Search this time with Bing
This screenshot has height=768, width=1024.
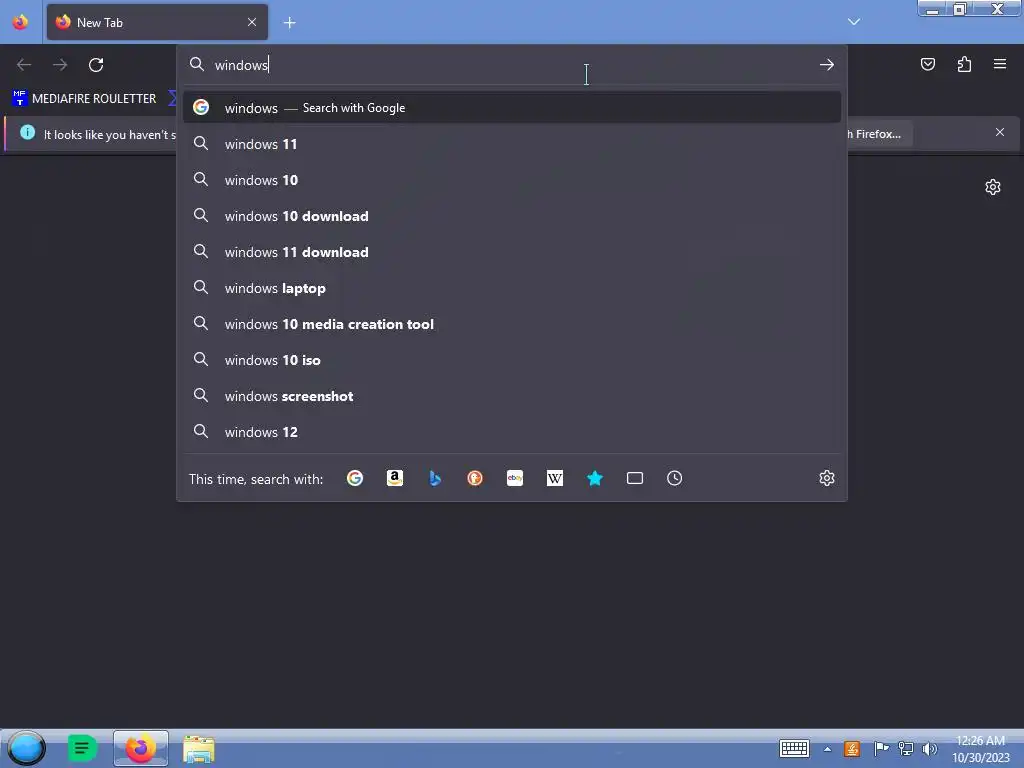click(435, 478)
